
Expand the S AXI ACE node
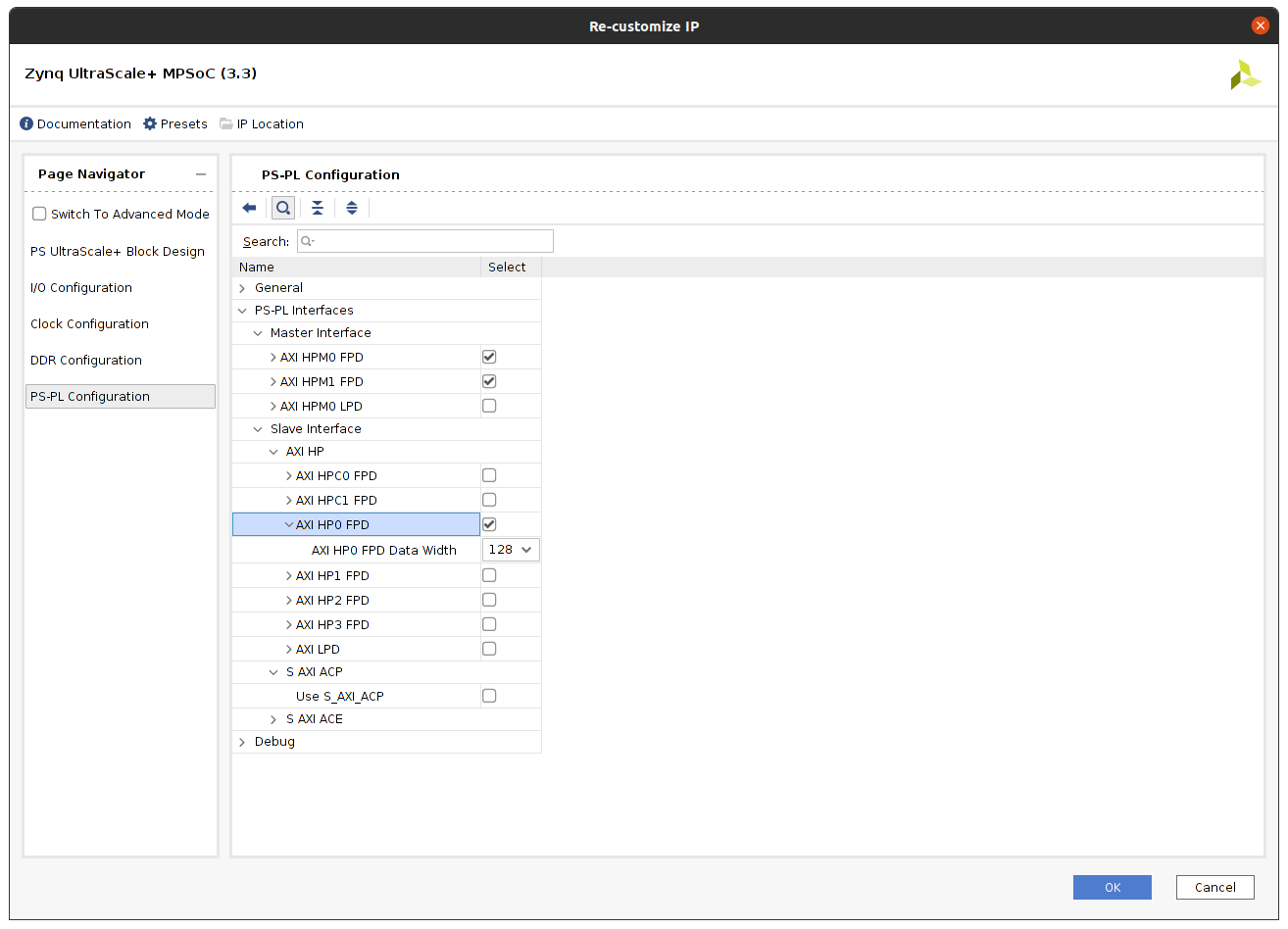point(273,719)
